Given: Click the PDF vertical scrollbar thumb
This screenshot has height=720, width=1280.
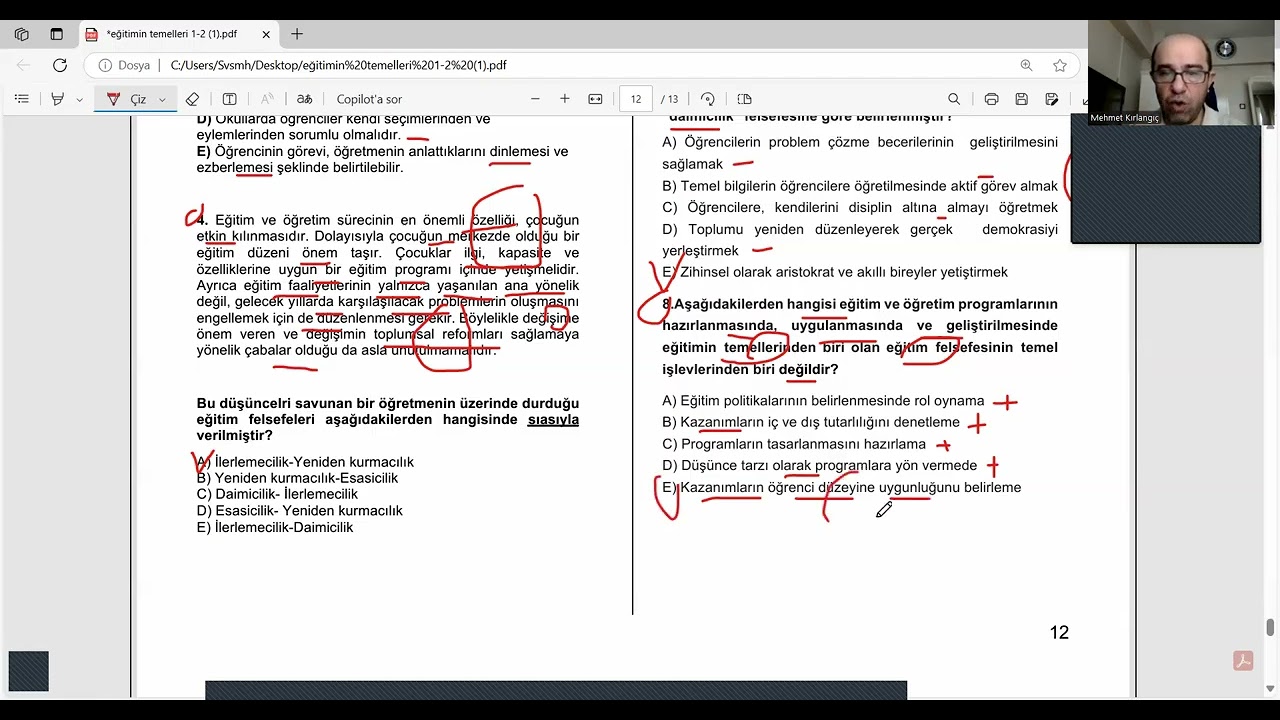Looking at the screenshot, I should click(x=1270, y=627).
